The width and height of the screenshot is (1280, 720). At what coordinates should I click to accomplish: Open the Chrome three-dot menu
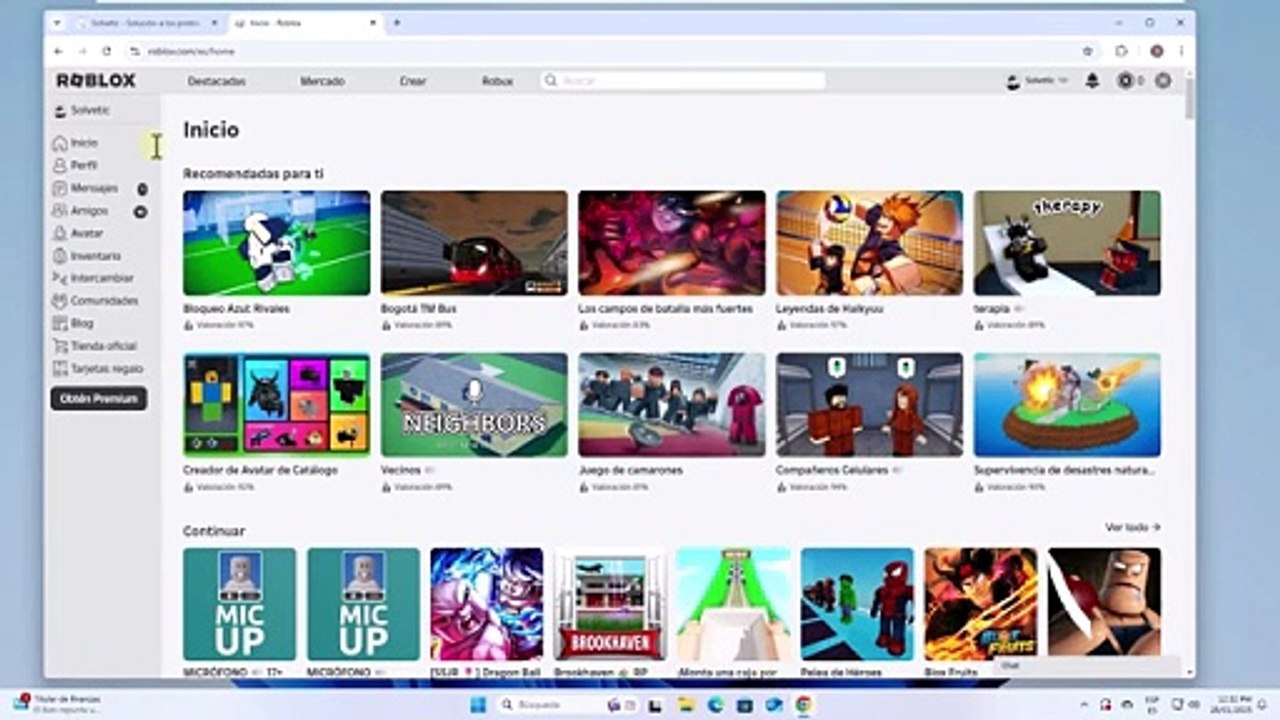1181,51
